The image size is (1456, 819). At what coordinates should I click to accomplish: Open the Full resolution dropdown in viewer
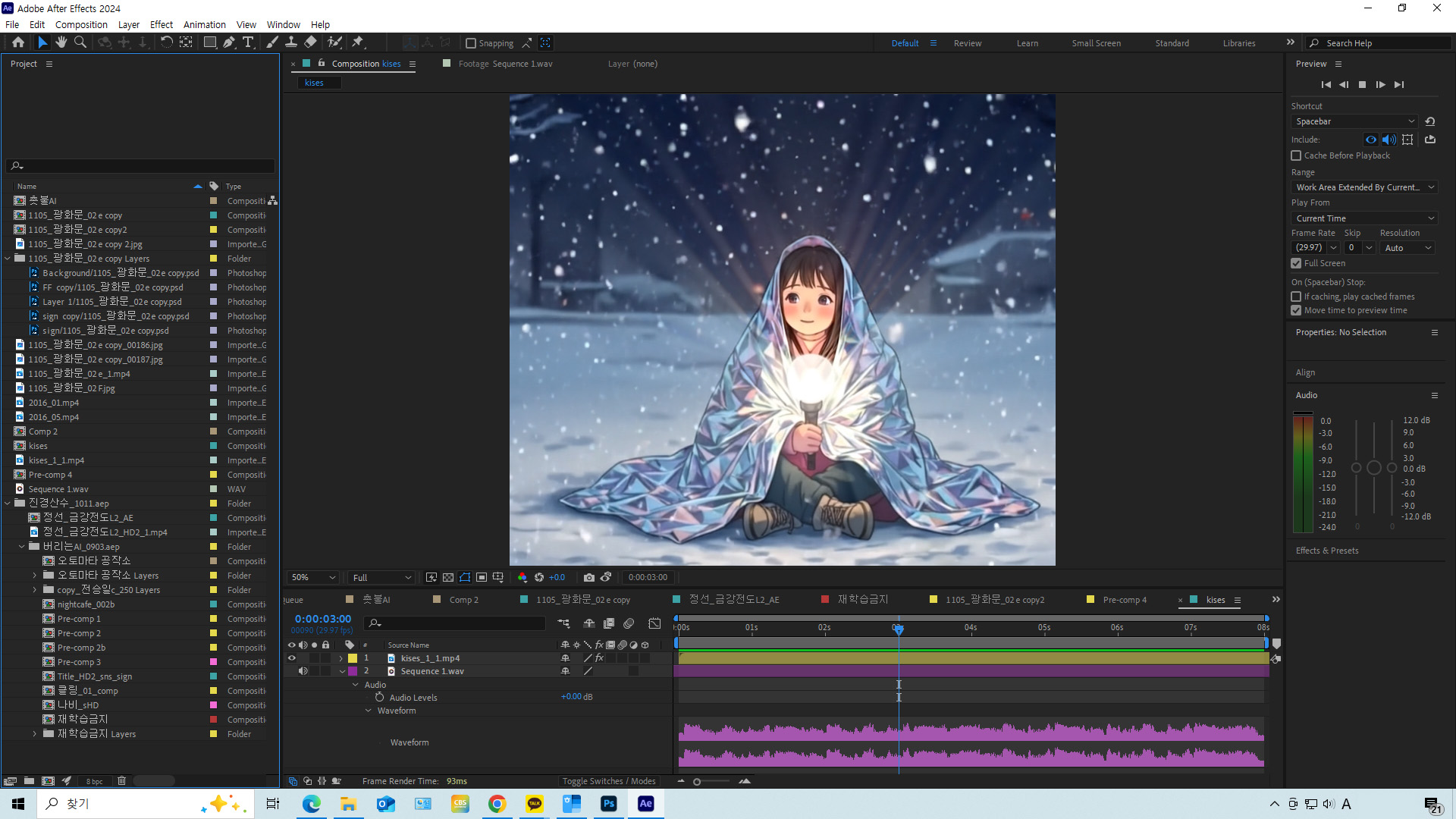pos(381,577)
